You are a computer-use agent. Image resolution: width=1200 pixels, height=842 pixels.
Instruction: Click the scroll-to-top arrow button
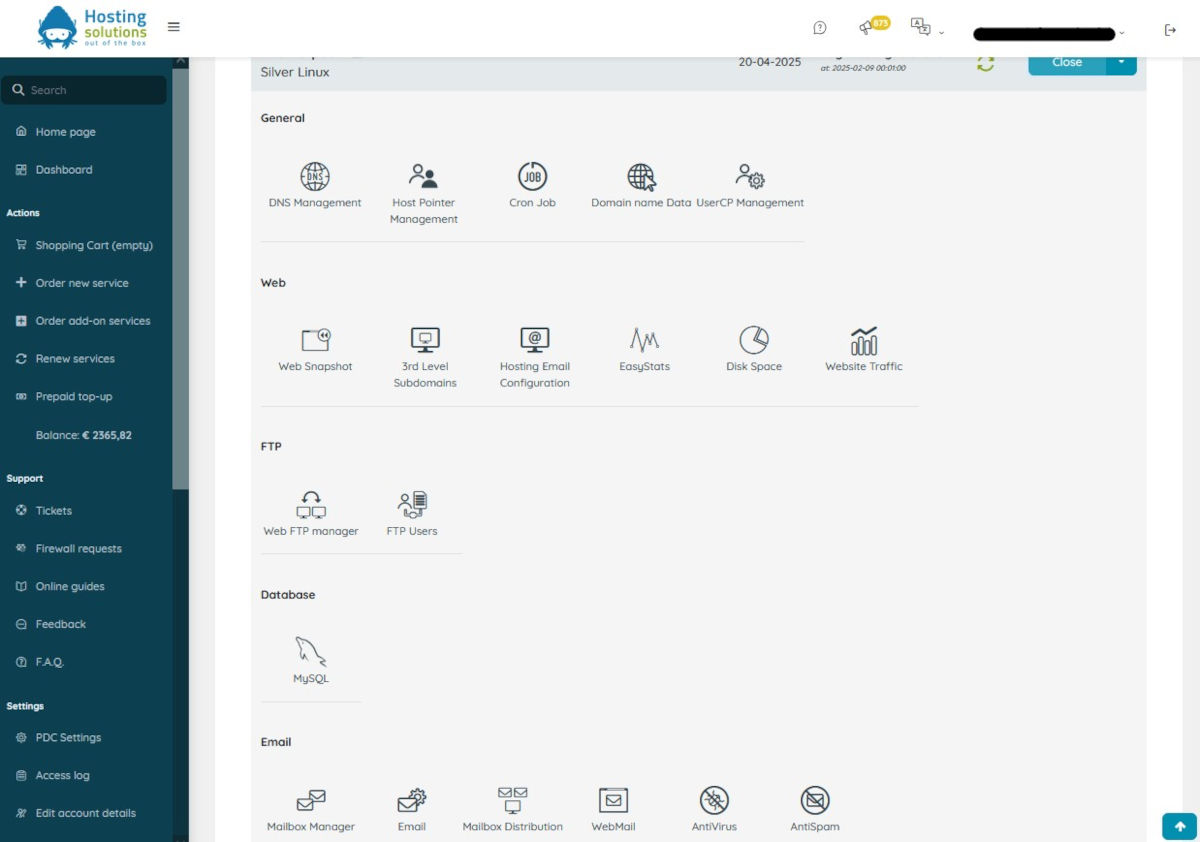click(x=1179, y=826)
